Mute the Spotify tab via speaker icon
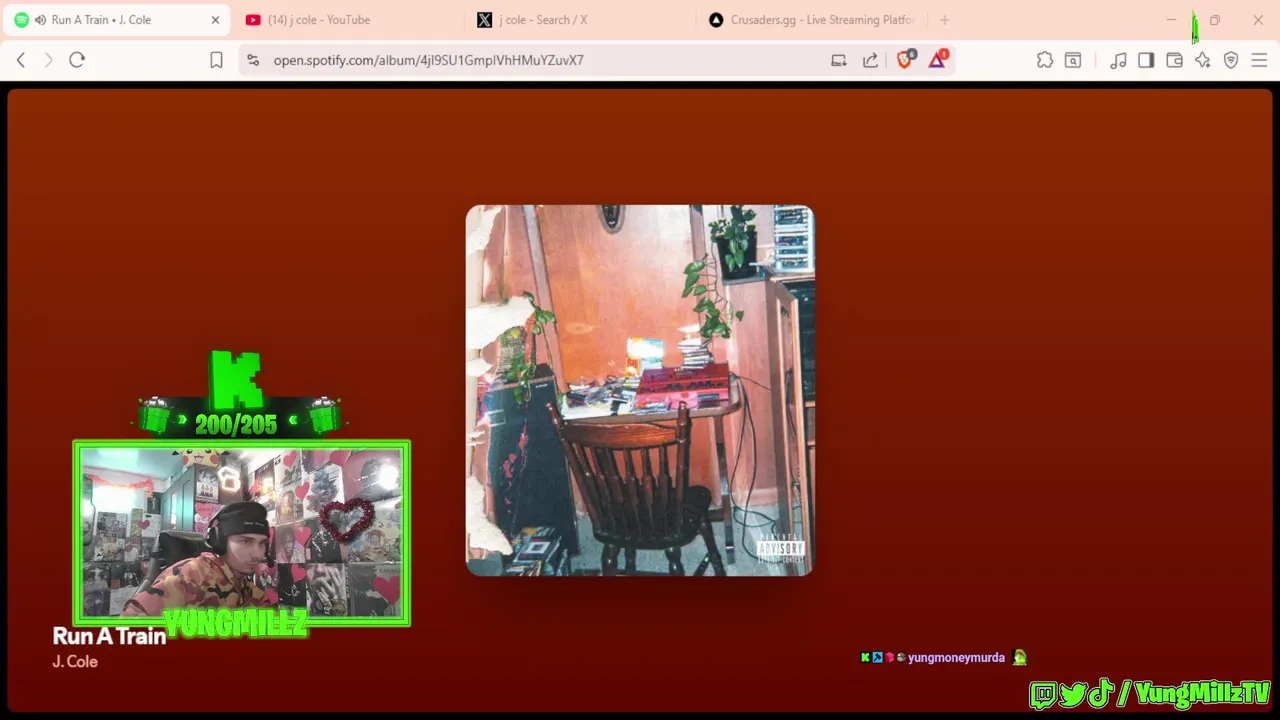Image resolution: width=1280 pixels, height=720 pixels. coord(40,20)
